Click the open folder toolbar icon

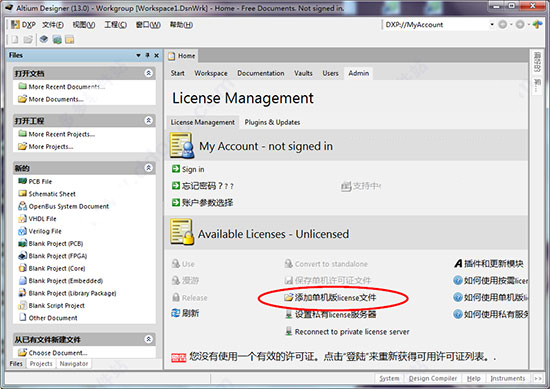tap(28, 40)
